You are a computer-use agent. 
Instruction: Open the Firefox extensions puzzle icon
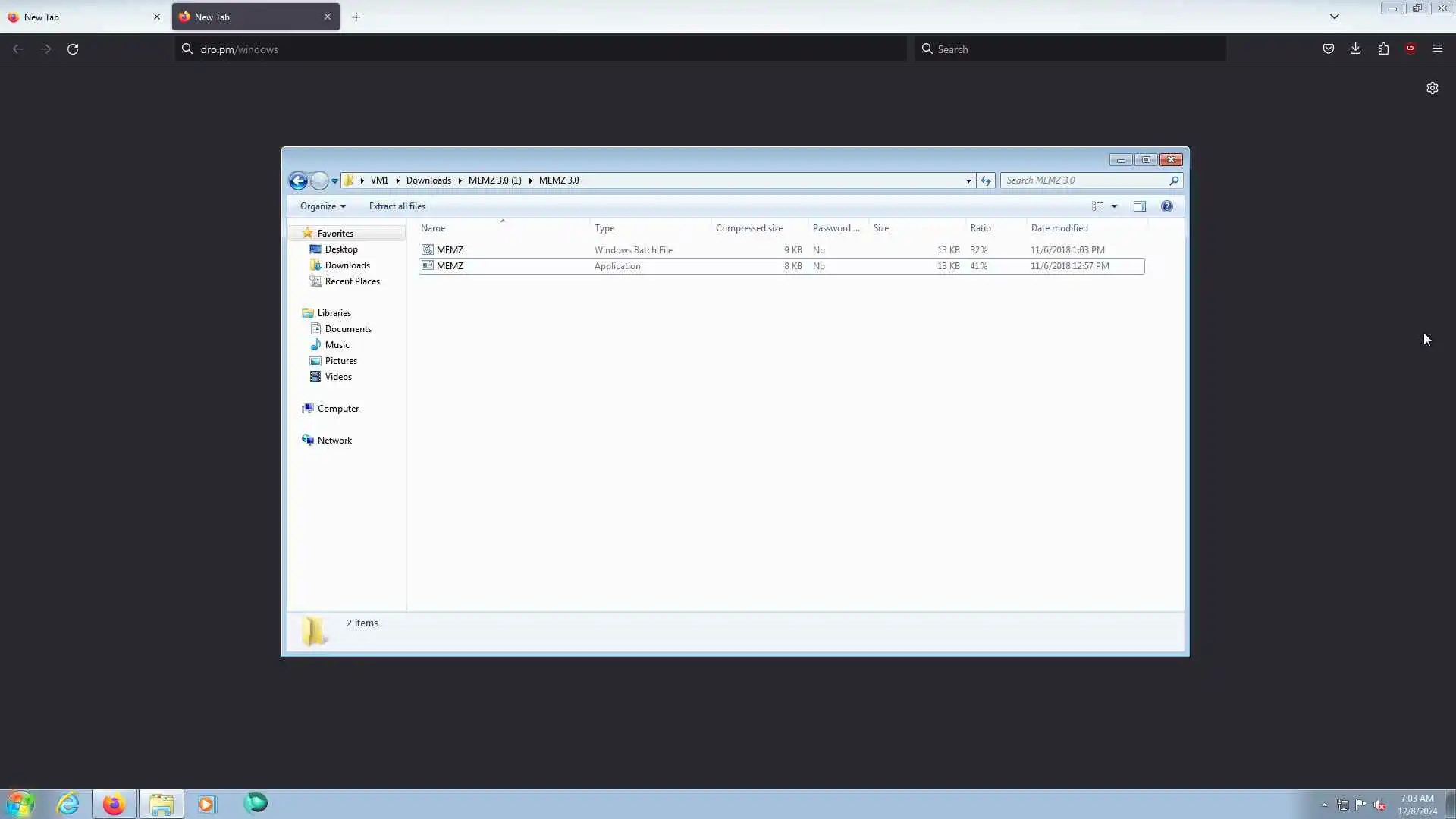click(x=1383, y=49)
